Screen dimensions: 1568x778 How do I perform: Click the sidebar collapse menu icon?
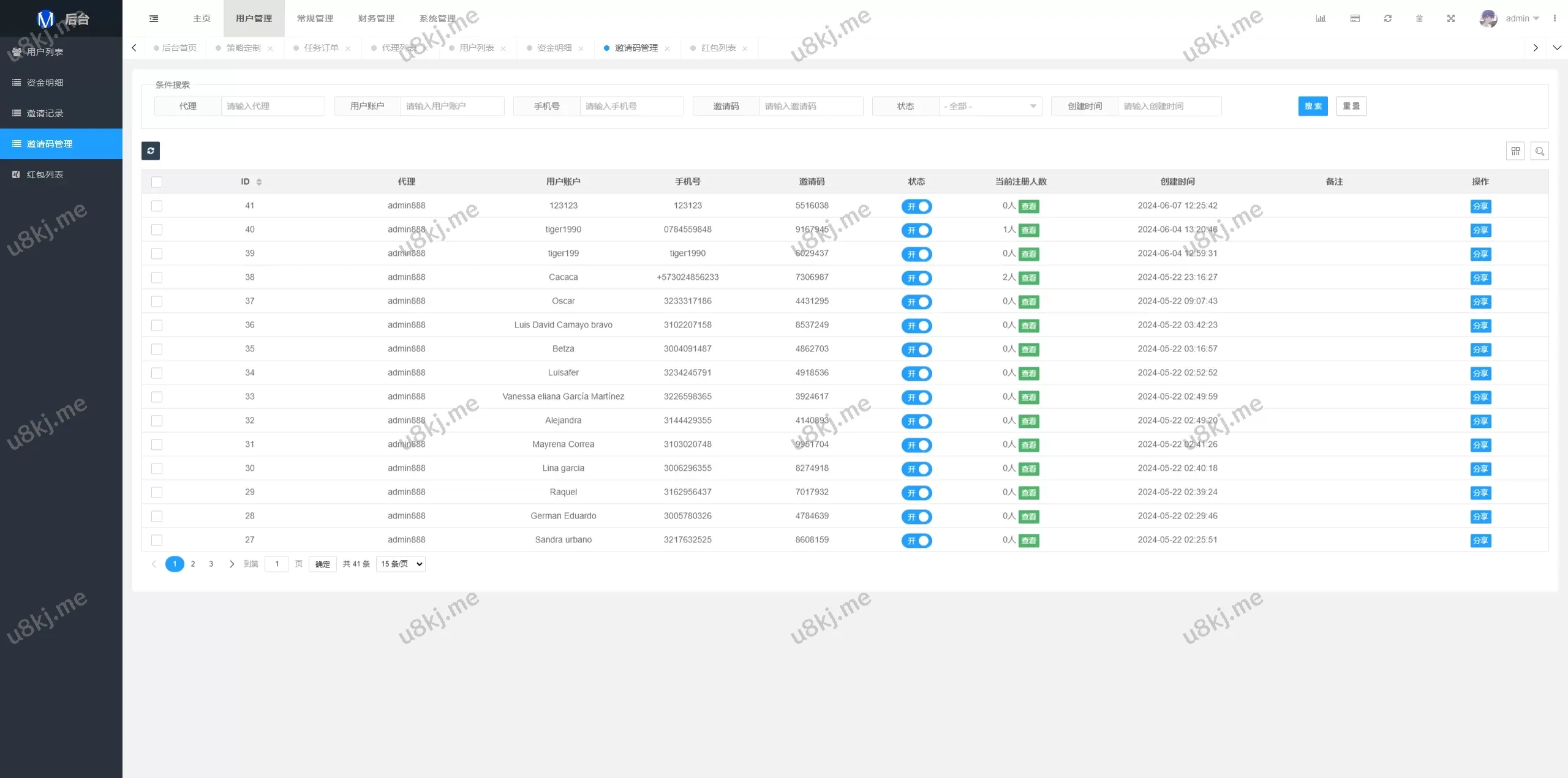[x=154, y=18]
